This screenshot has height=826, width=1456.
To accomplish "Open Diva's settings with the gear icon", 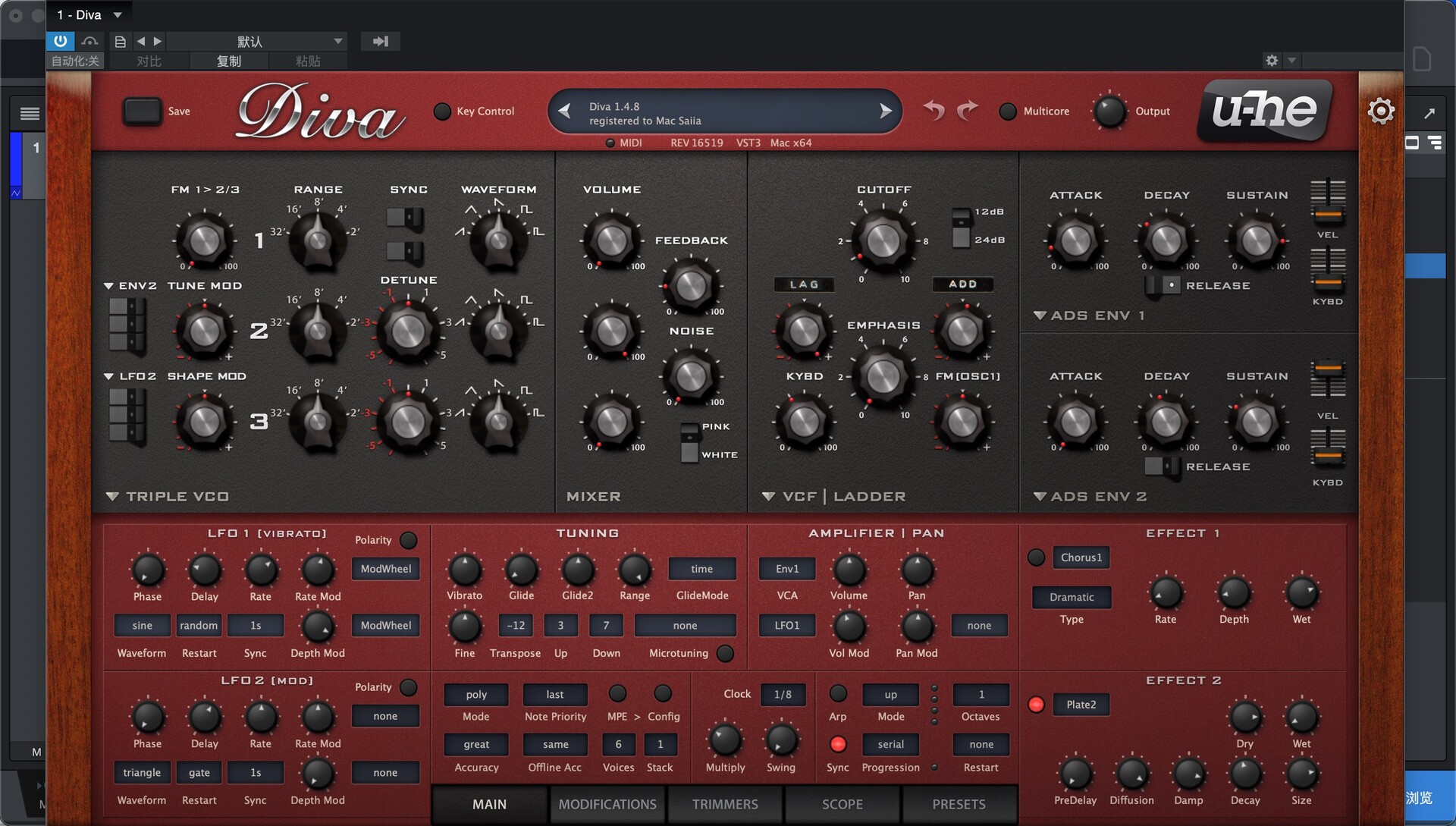I will click(x=1382, y=111).
